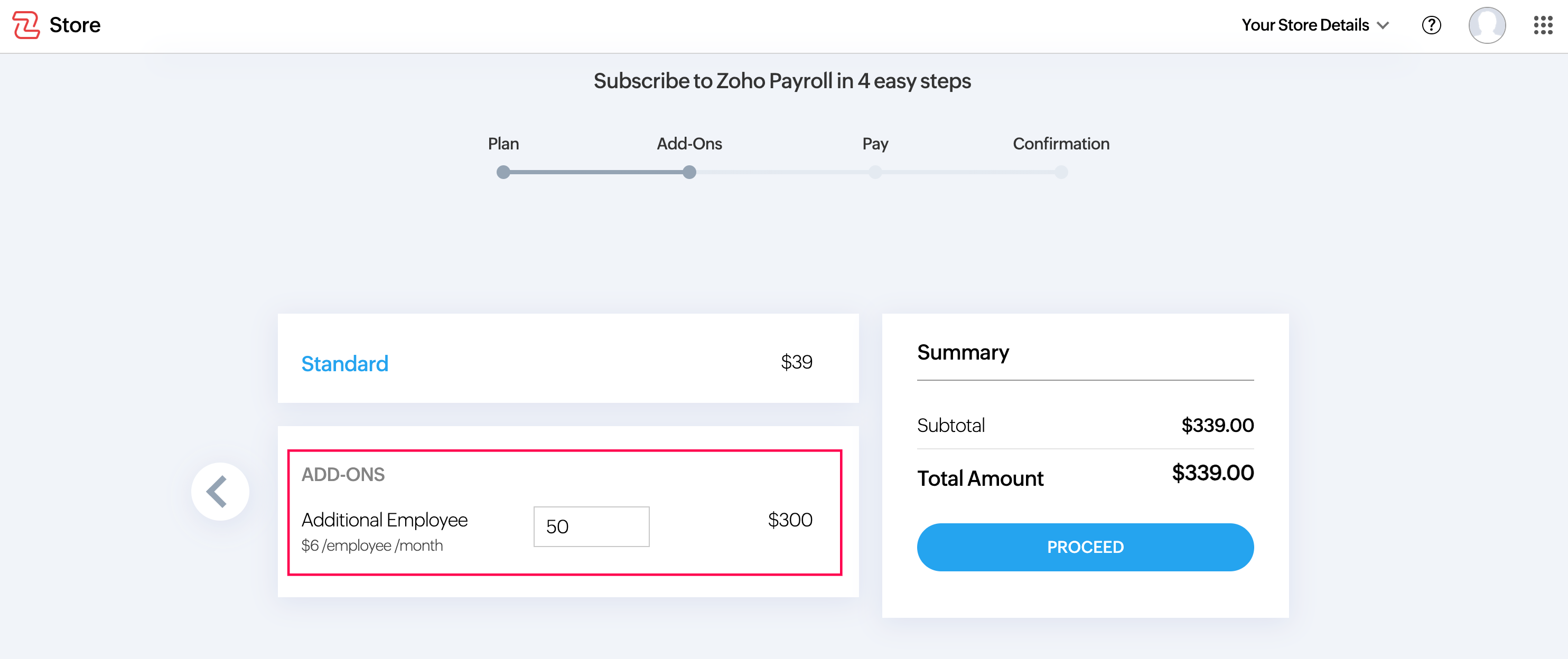Click the Pay step dot

[875, 172]
